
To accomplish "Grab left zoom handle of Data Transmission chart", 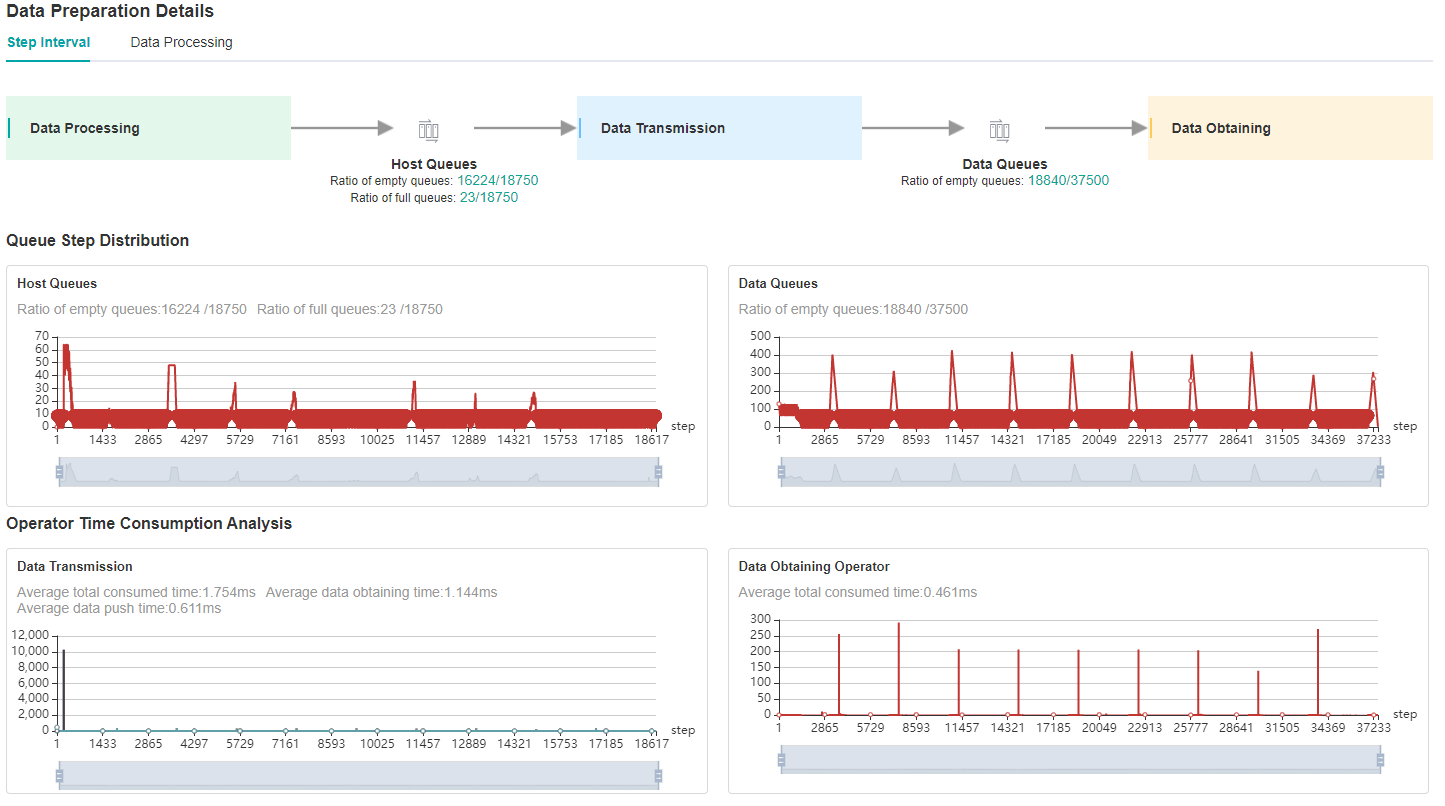I will 59,775.
